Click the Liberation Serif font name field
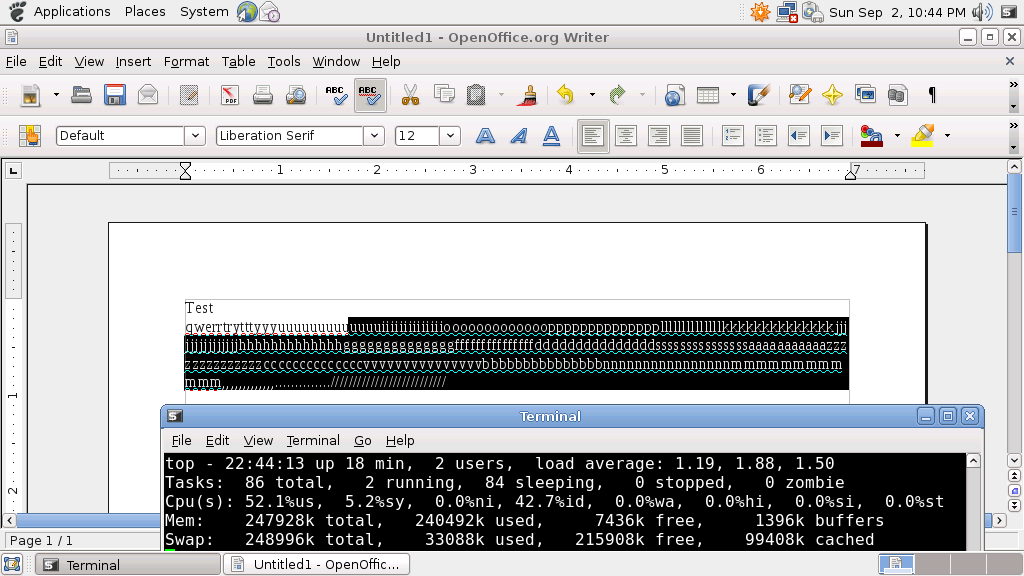Screen dimensions: 1024x576 tap(290, 136)
